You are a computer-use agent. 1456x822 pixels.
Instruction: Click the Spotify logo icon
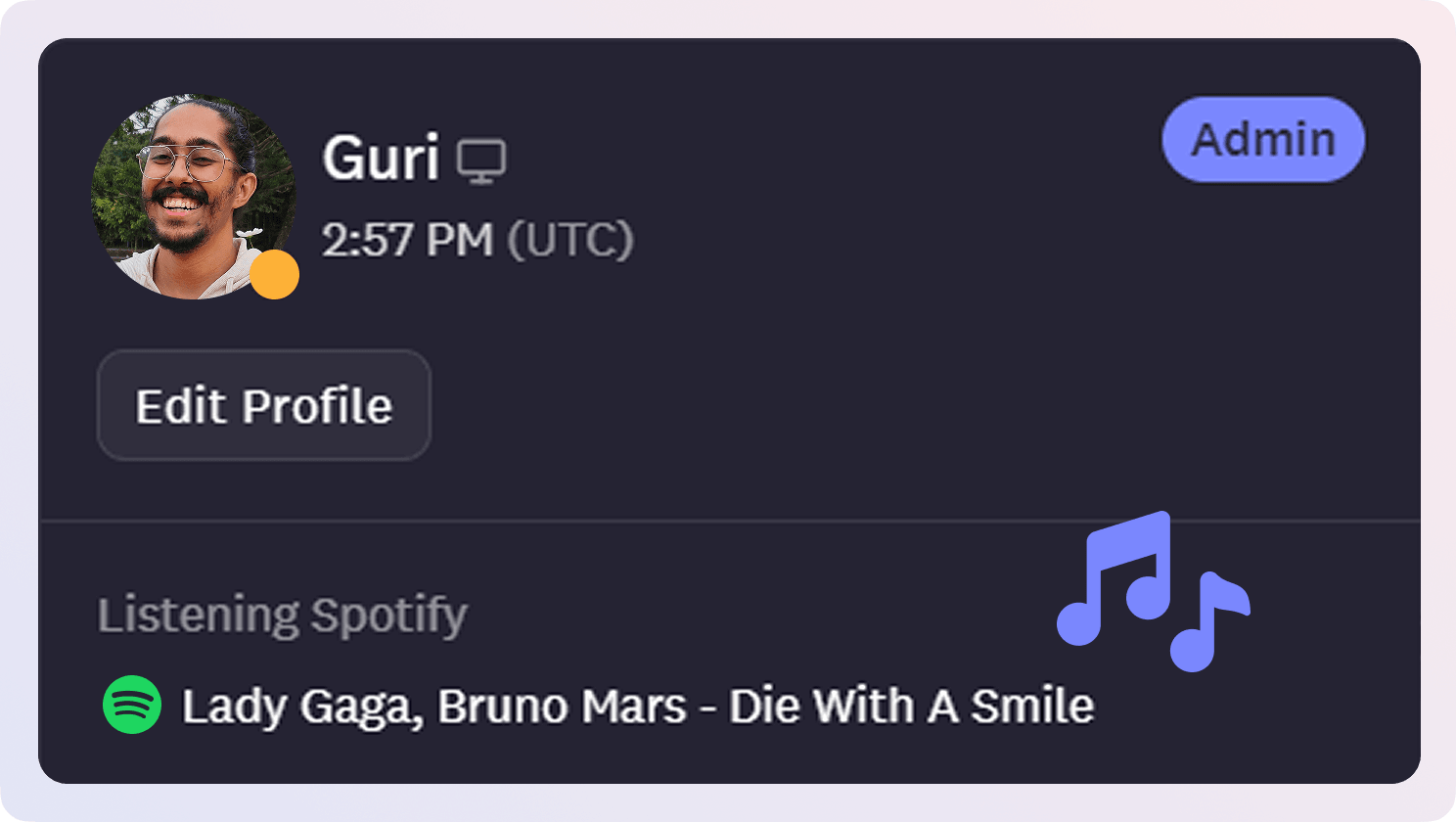tap(132, 705)
